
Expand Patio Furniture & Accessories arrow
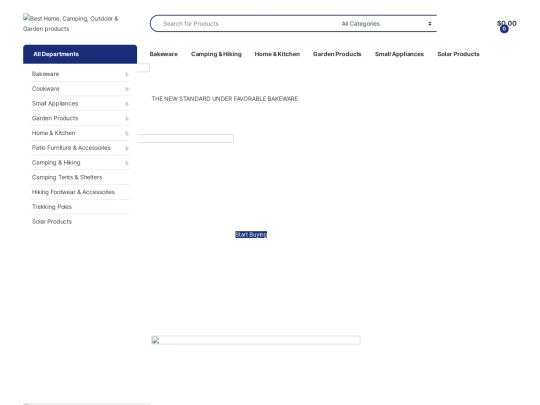[x=127, y=148]
